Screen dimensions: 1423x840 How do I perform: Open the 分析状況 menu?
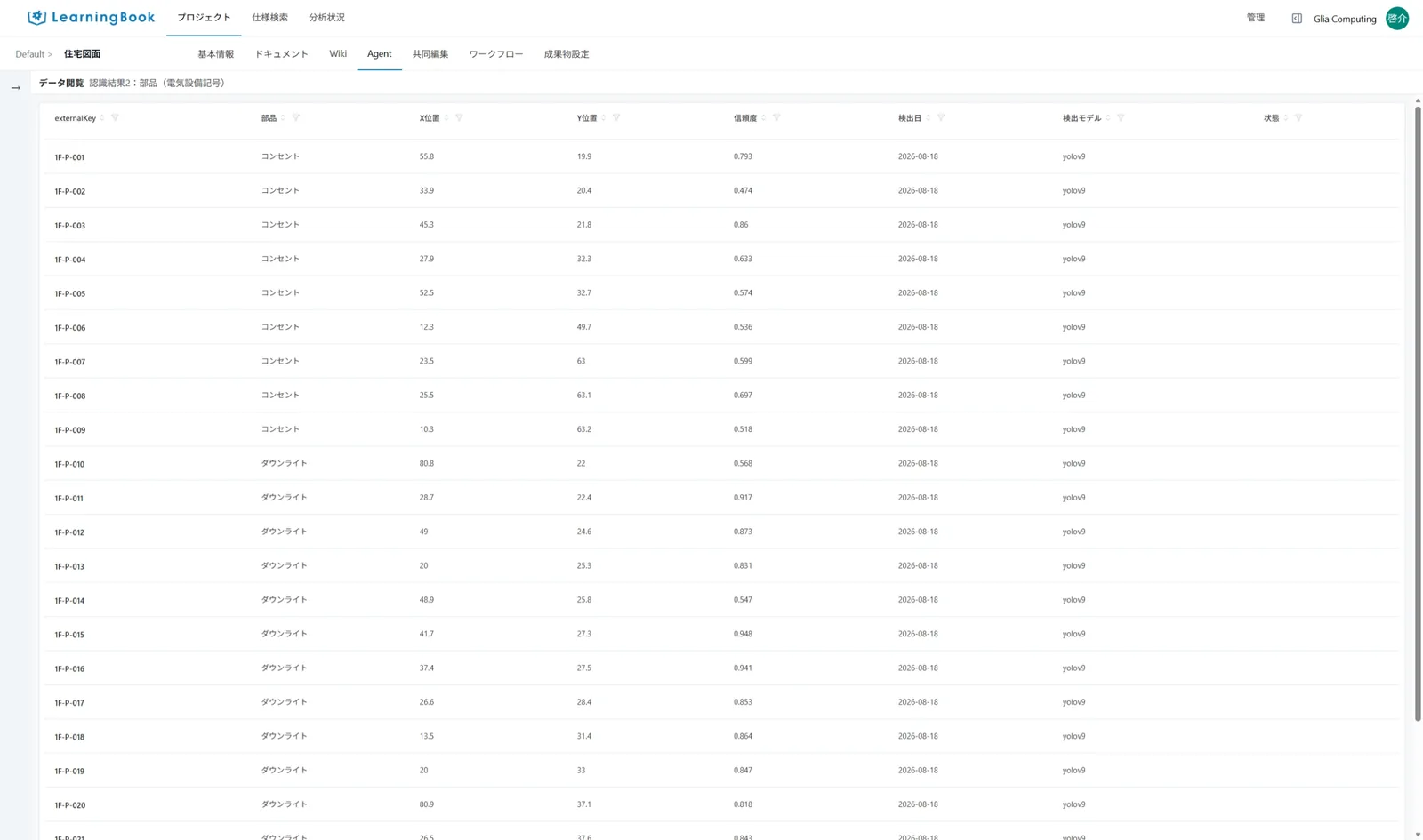[x=326, y=18]
